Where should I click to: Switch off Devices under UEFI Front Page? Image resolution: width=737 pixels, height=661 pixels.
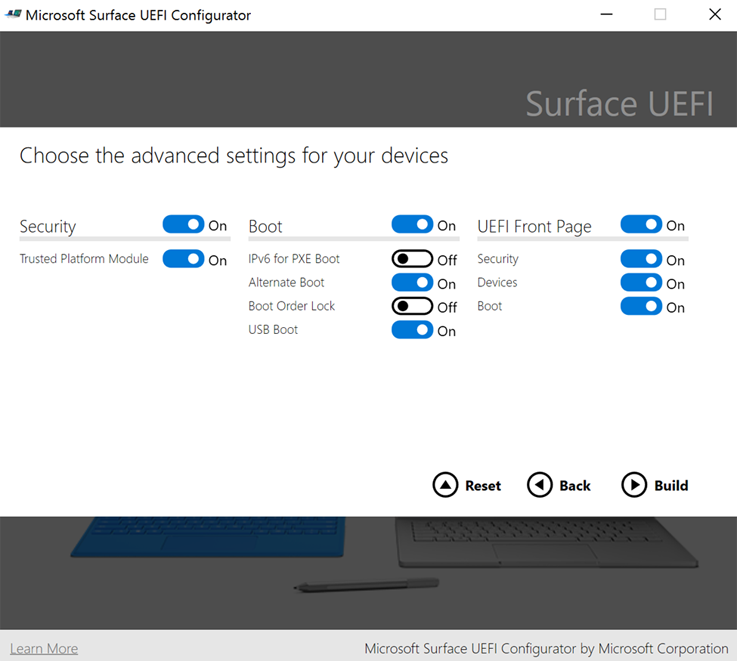641,283
